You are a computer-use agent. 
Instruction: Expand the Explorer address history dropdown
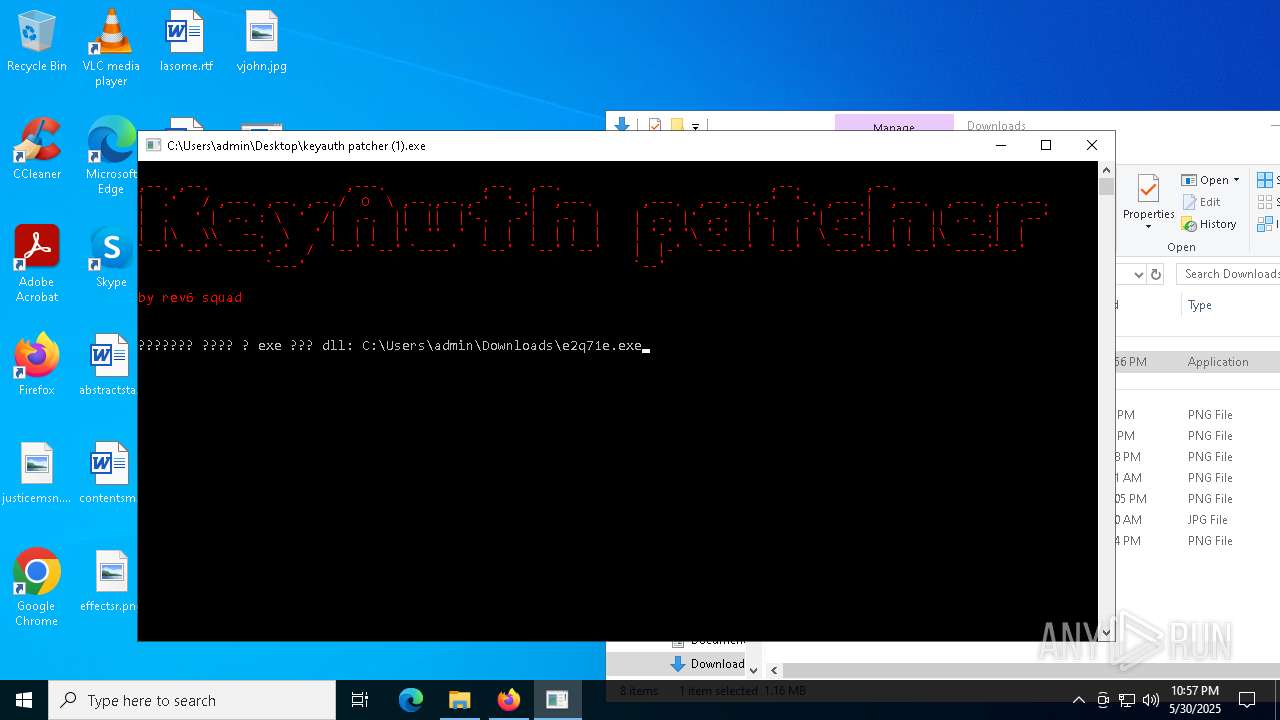1138,274
